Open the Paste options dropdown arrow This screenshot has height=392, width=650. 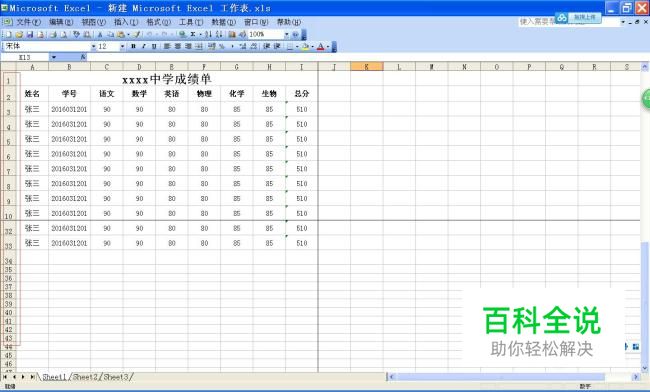point(129,34)
